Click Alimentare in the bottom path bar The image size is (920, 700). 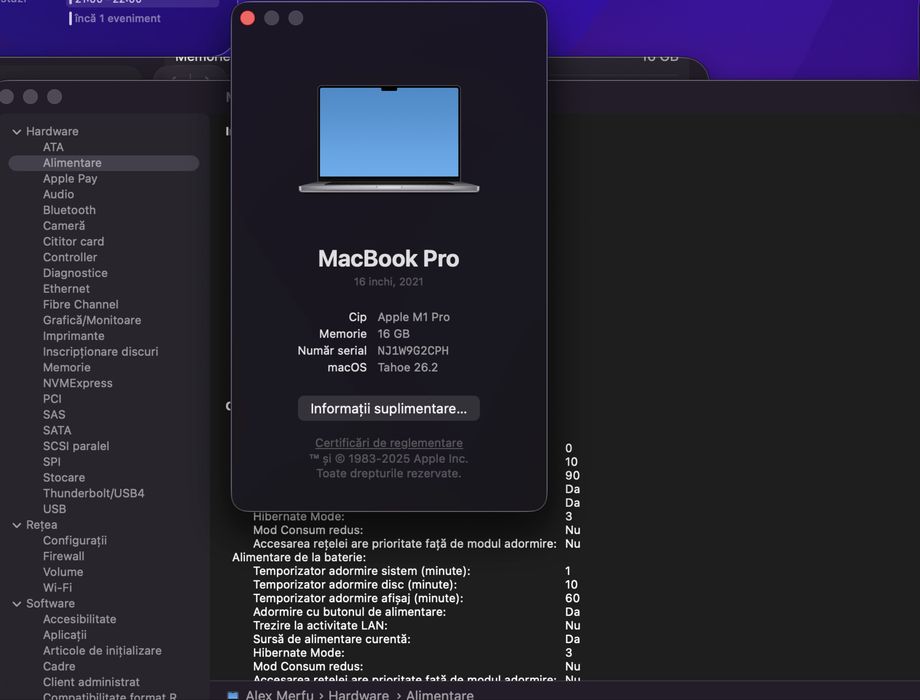[439, 695]
